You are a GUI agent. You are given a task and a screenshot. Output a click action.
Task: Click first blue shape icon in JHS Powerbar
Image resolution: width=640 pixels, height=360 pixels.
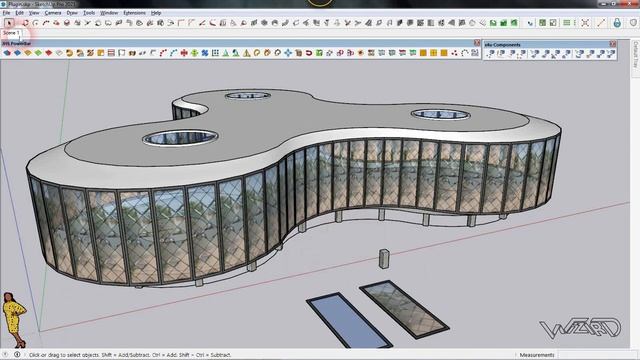pyautogui.click(x=7, y=53)
